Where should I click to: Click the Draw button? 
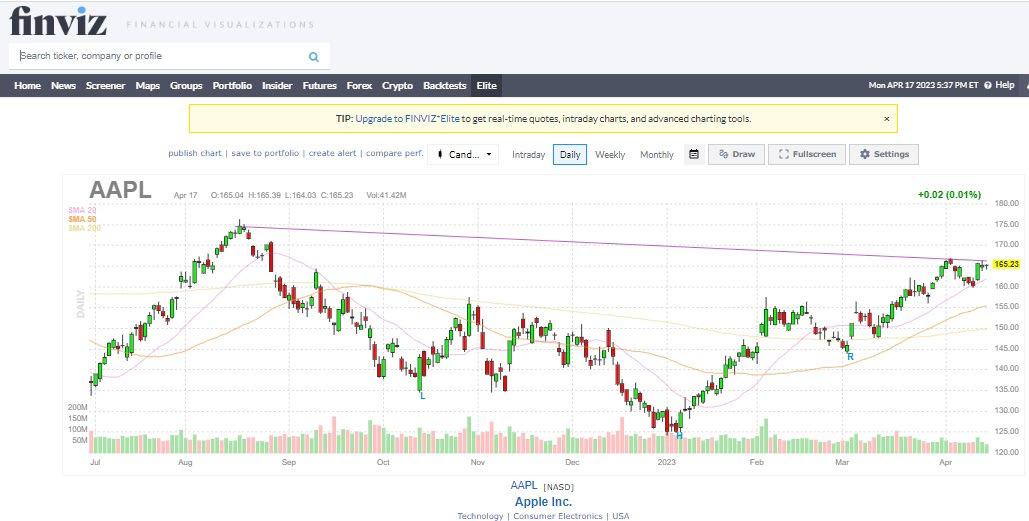coord(736,154)
